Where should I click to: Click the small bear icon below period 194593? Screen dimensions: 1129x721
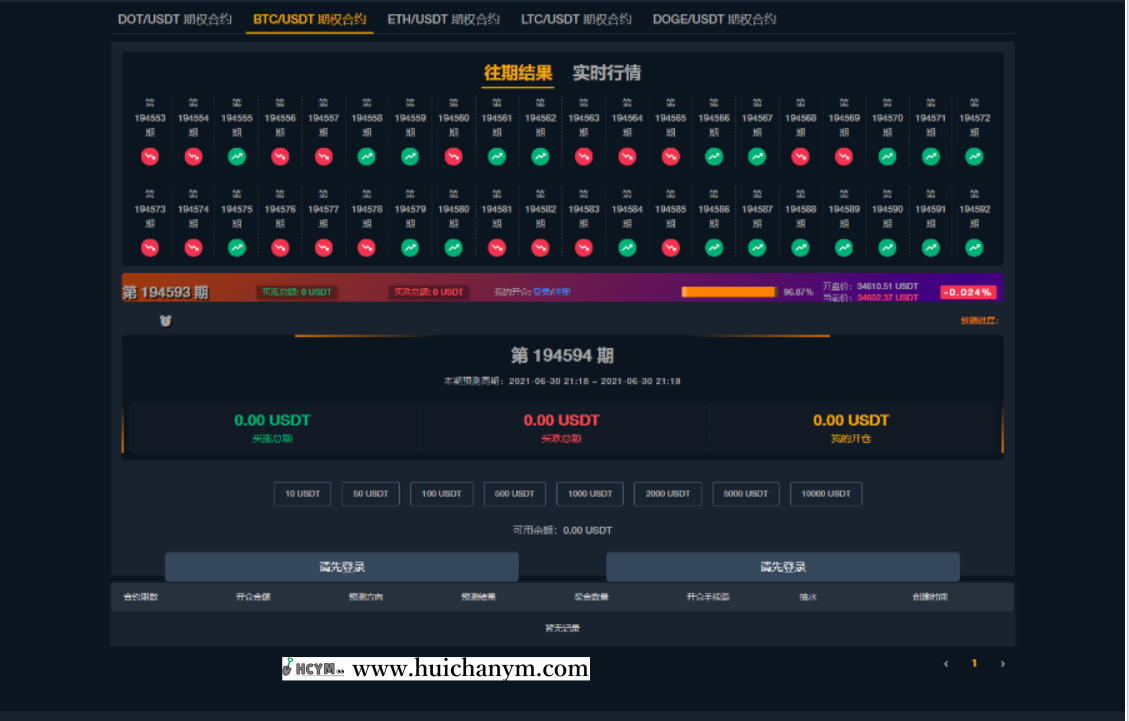(x=166, y=321)
